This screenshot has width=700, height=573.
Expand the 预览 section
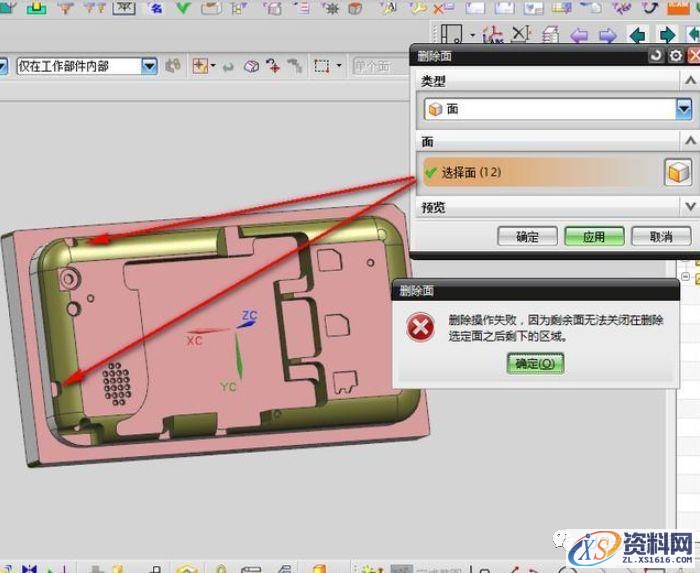tap(688, 206)
